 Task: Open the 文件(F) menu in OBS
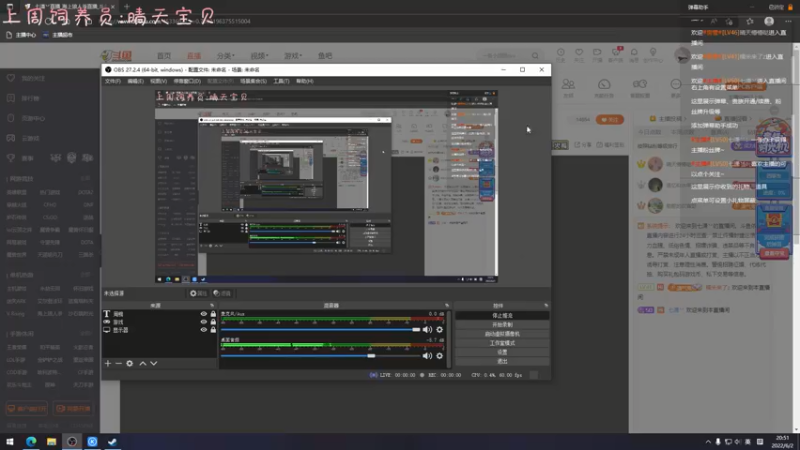(x=113, y=81)
